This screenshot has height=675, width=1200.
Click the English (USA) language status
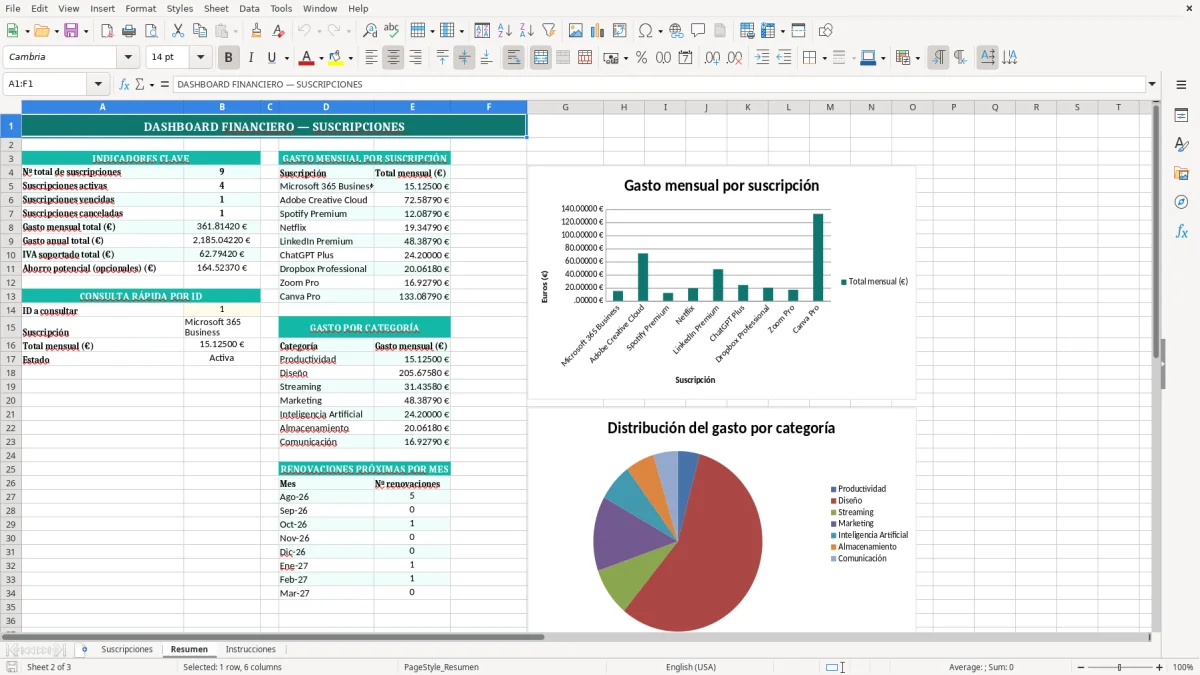691,667
